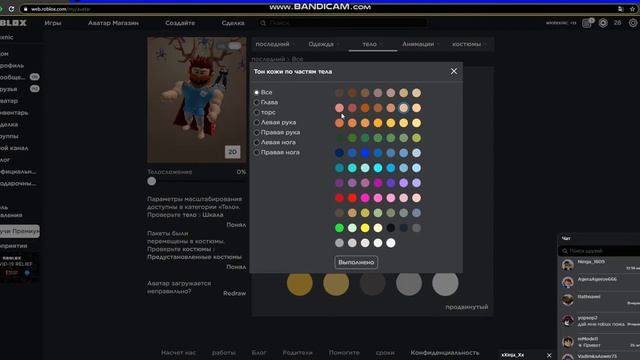640x360 pixels.
Task: Pick the black swatch
Action: coord(391,228)
